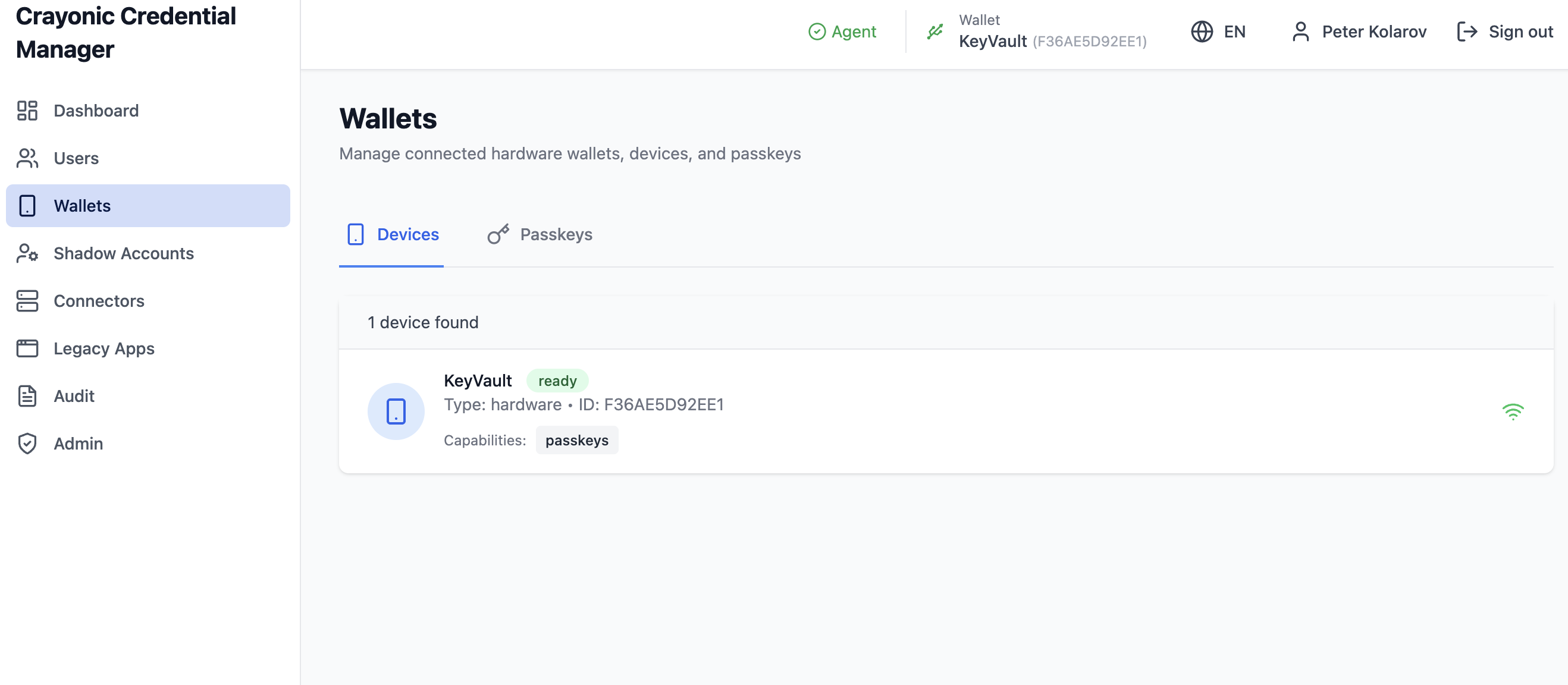The height and width of the screenshot is (685, 1568).
Task: Click the Dashboard grid icon in sidebar
Action: (x=27, y=111)
